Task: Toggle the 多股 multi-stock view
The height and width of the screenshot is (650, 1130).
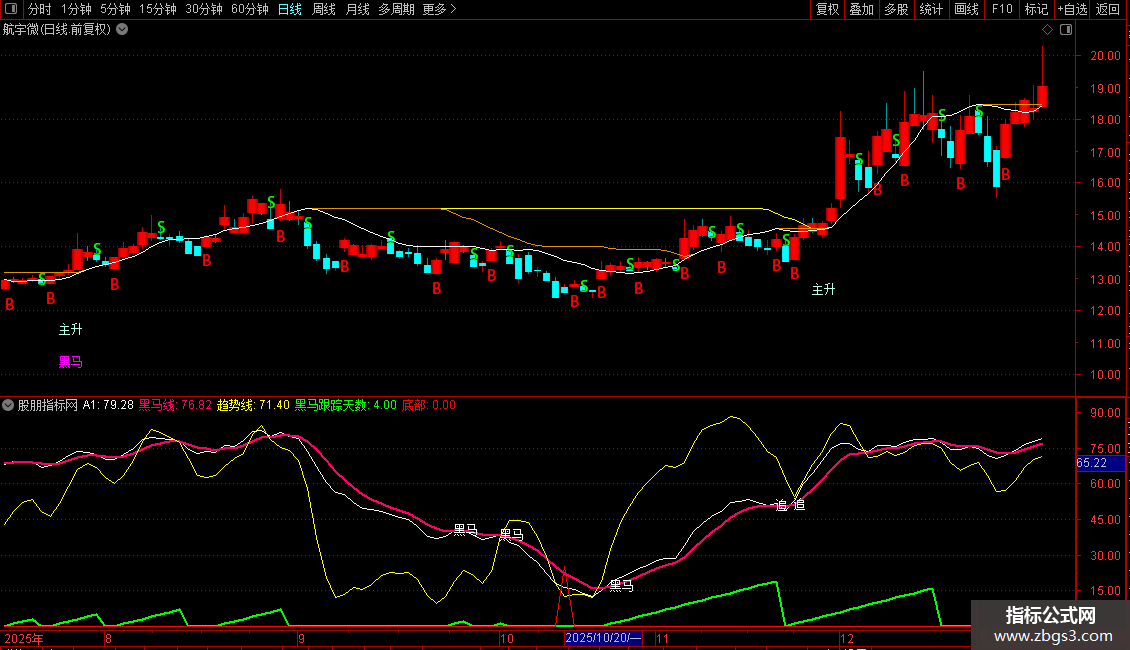Action: (896, 9)
